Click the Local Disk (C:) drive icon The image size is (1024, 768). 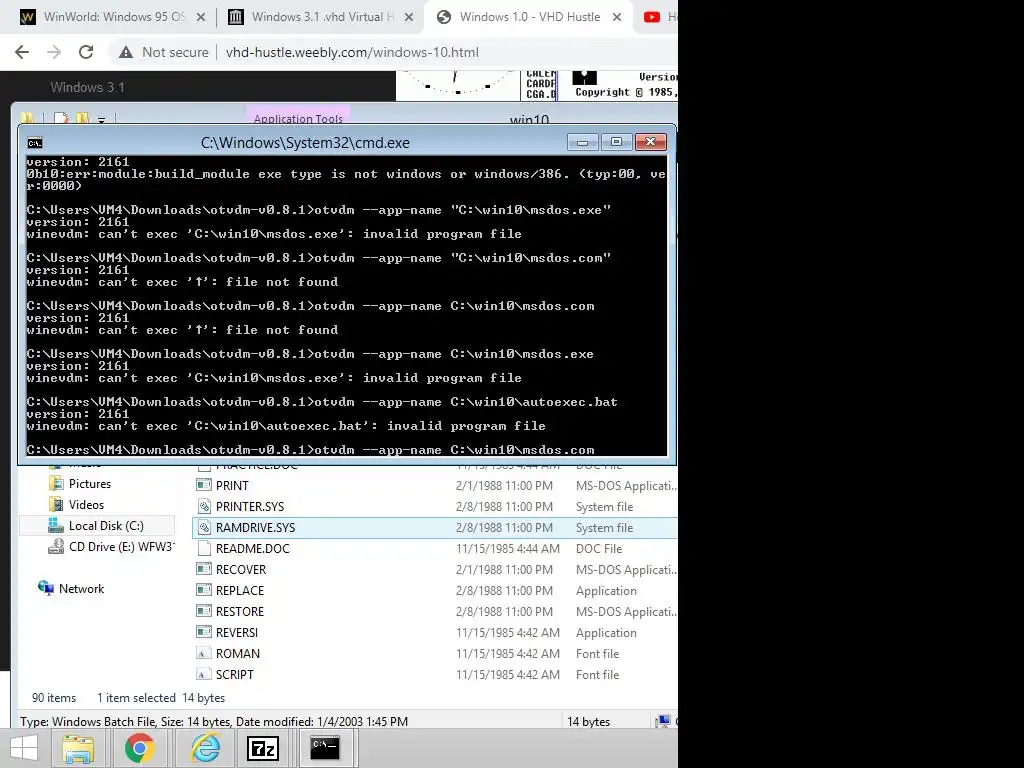click(x=56, y=526)
